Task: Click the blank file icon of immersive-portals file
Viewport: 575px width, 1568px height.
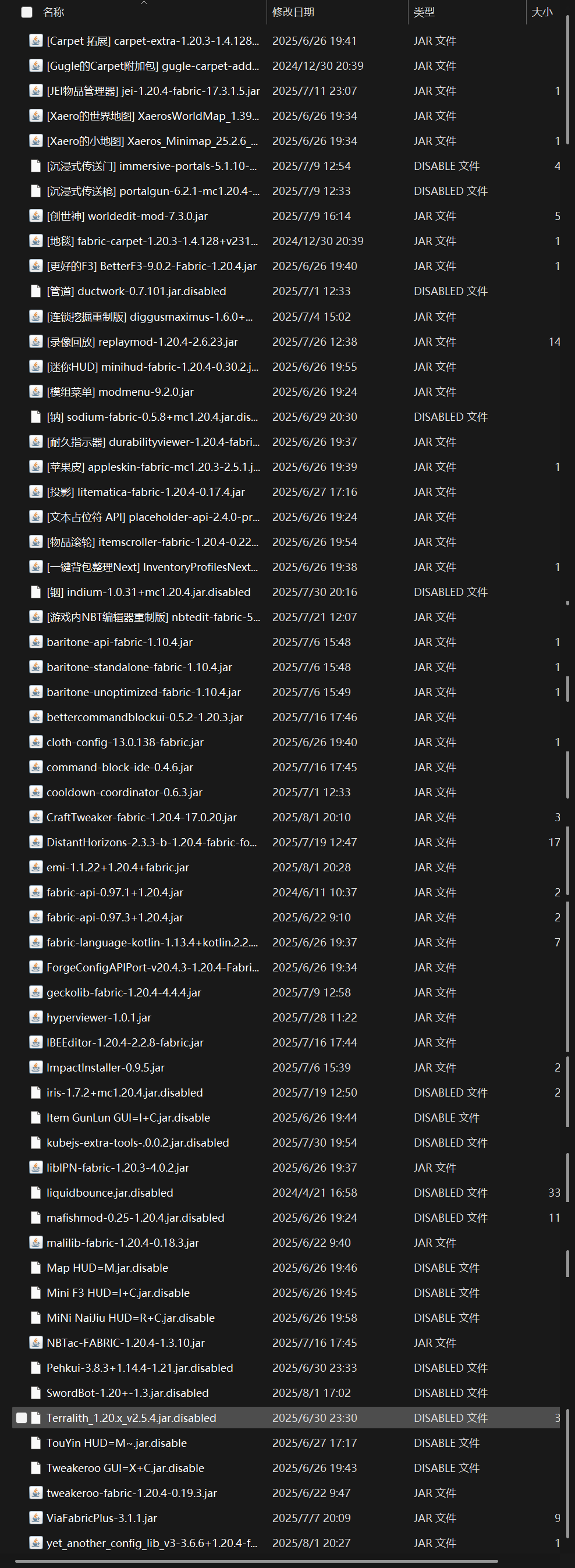Action: [36, 166]
